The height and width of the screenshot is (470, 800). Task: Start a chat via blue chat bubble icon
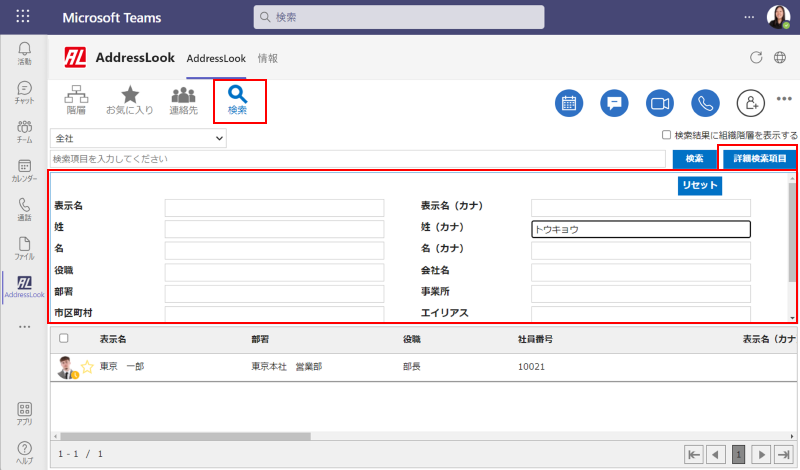click(x=614, y=103)
